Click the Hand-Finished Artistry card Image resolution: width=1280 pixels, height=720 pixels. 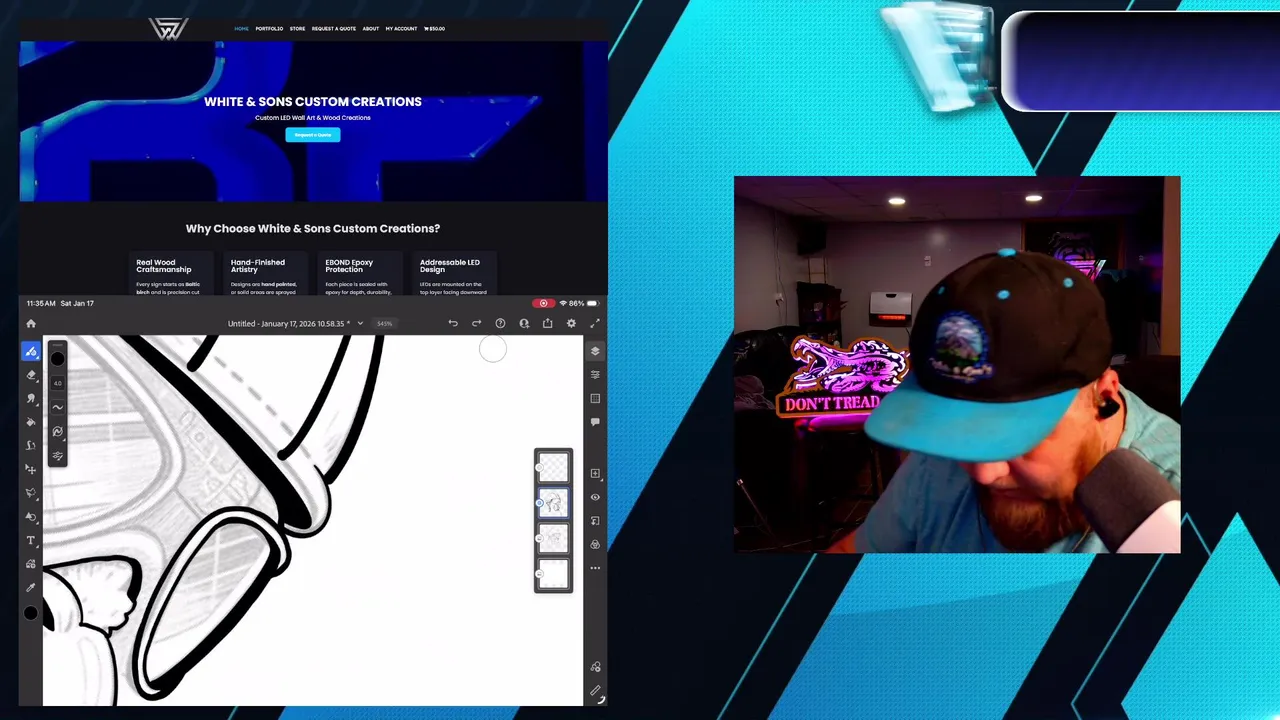click(x=264, y=275)
